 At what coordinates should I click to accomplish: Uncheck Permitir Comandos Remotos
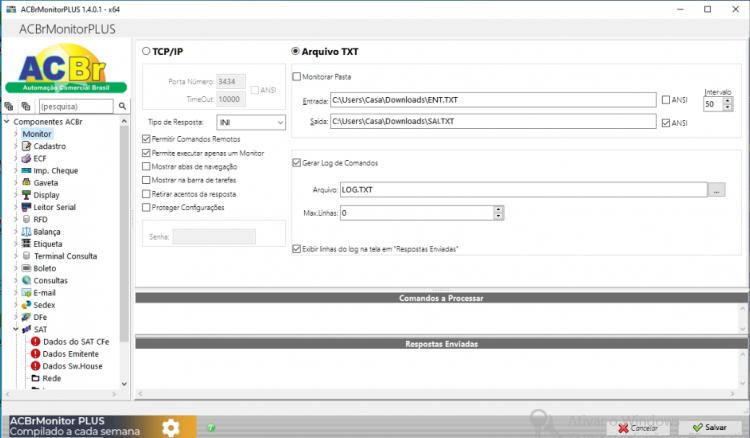[x=146, y=139]
